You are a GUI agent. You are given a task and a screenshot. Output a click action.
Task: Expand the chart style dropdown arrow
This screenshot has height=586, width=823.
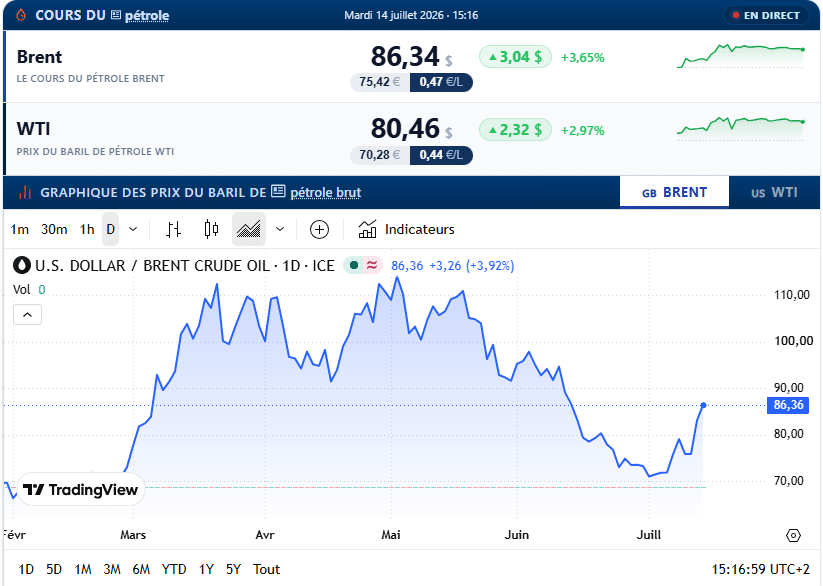(280, 229)
